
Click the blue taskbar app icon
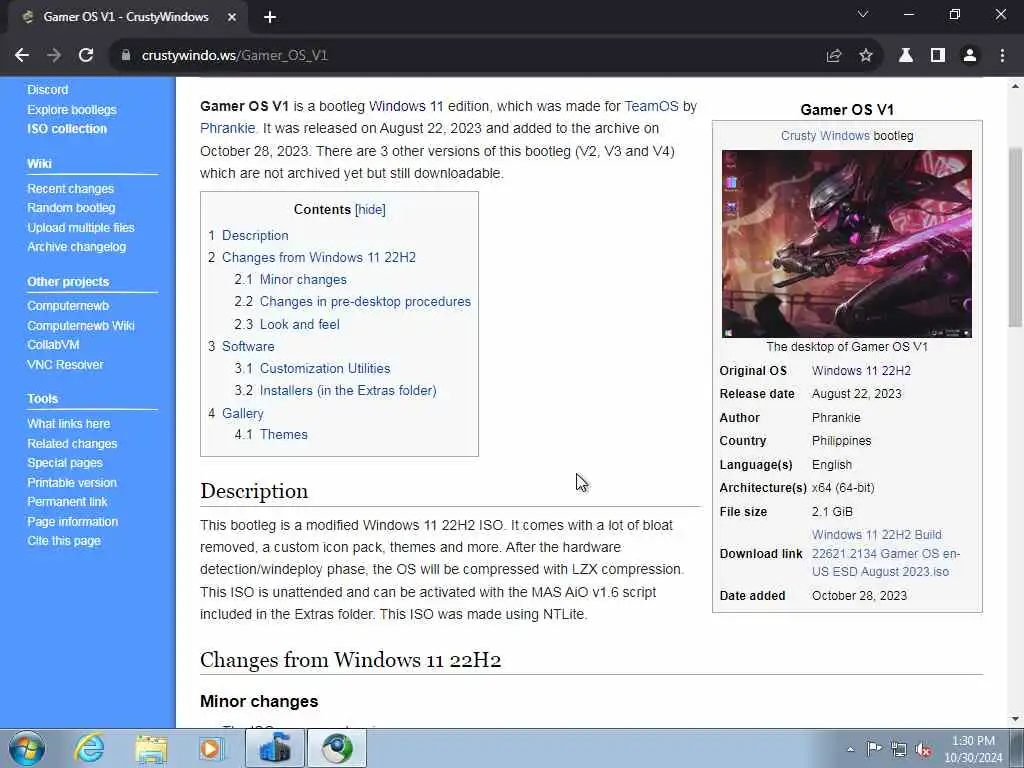point(274,748)
